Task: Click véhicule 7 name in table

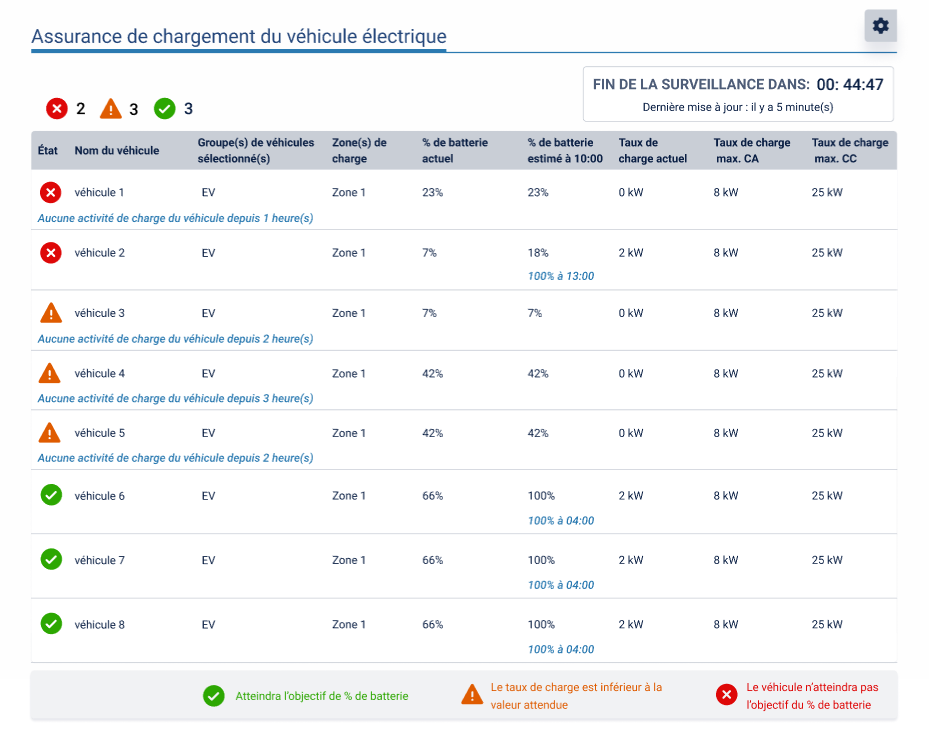Action: click(100, 560)
